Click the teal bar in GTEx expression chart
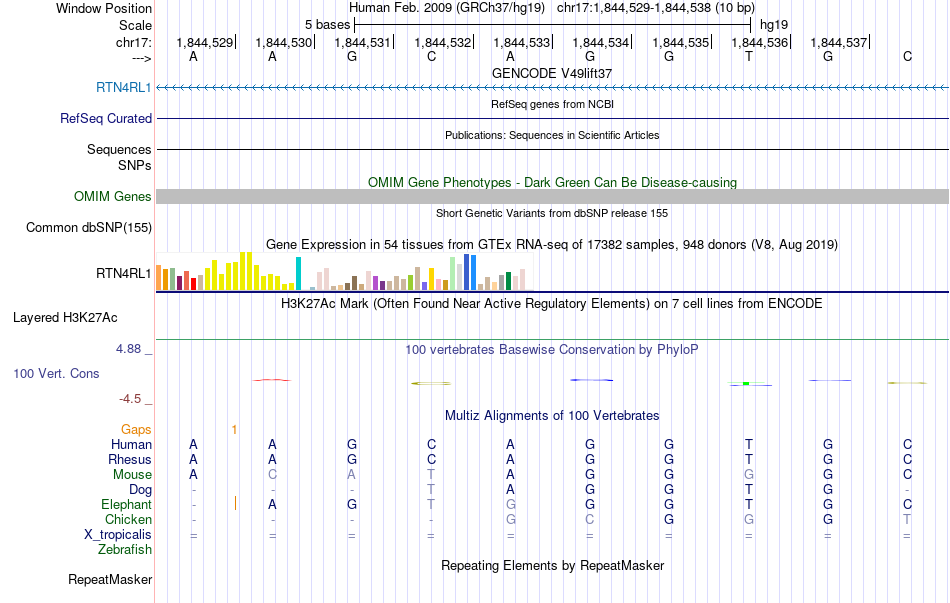Screen dimensions: 950x603 pyautogui.click(x=298, y=273)
